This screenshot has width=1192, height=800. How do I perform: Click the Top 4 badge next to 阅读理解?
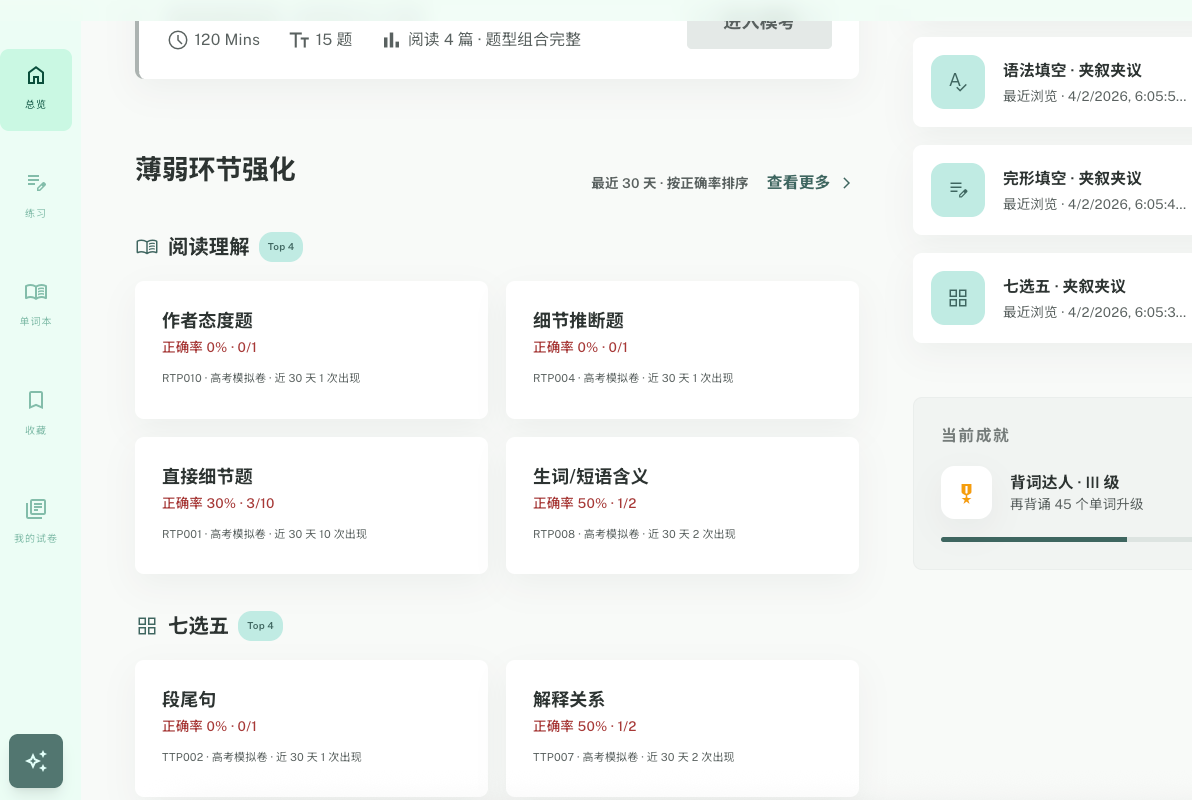coord(281,246)
